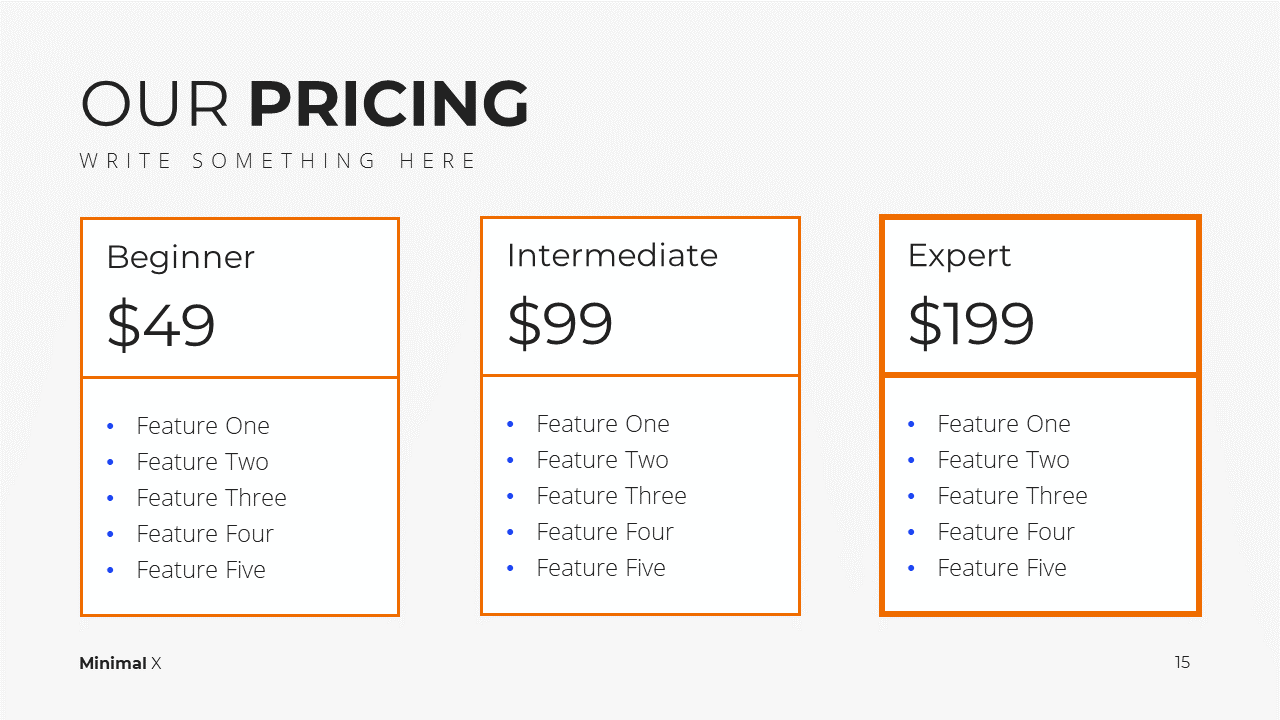Click Feature Three in Beginner card
The width and height of the screenshot is (1280, 720).
211,498
